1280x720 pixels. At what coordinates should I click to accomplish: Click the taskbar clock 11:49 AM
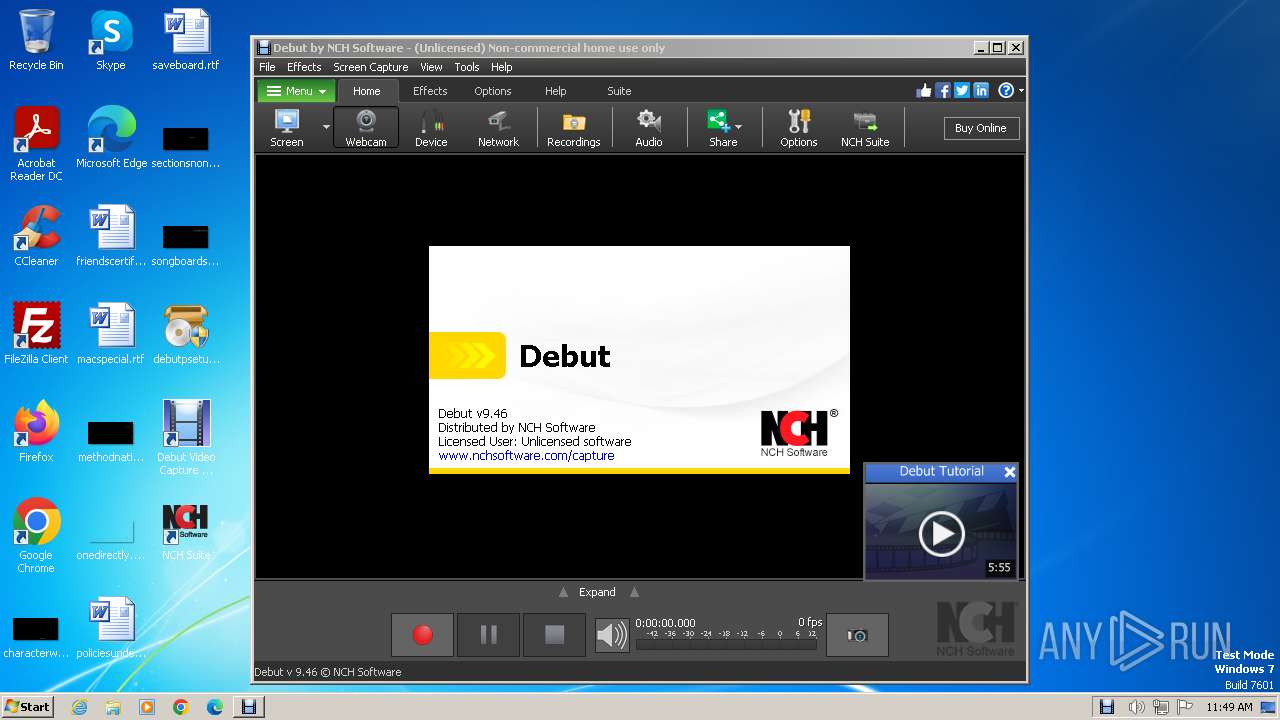pyautogui.click(x=1229, y=707)
